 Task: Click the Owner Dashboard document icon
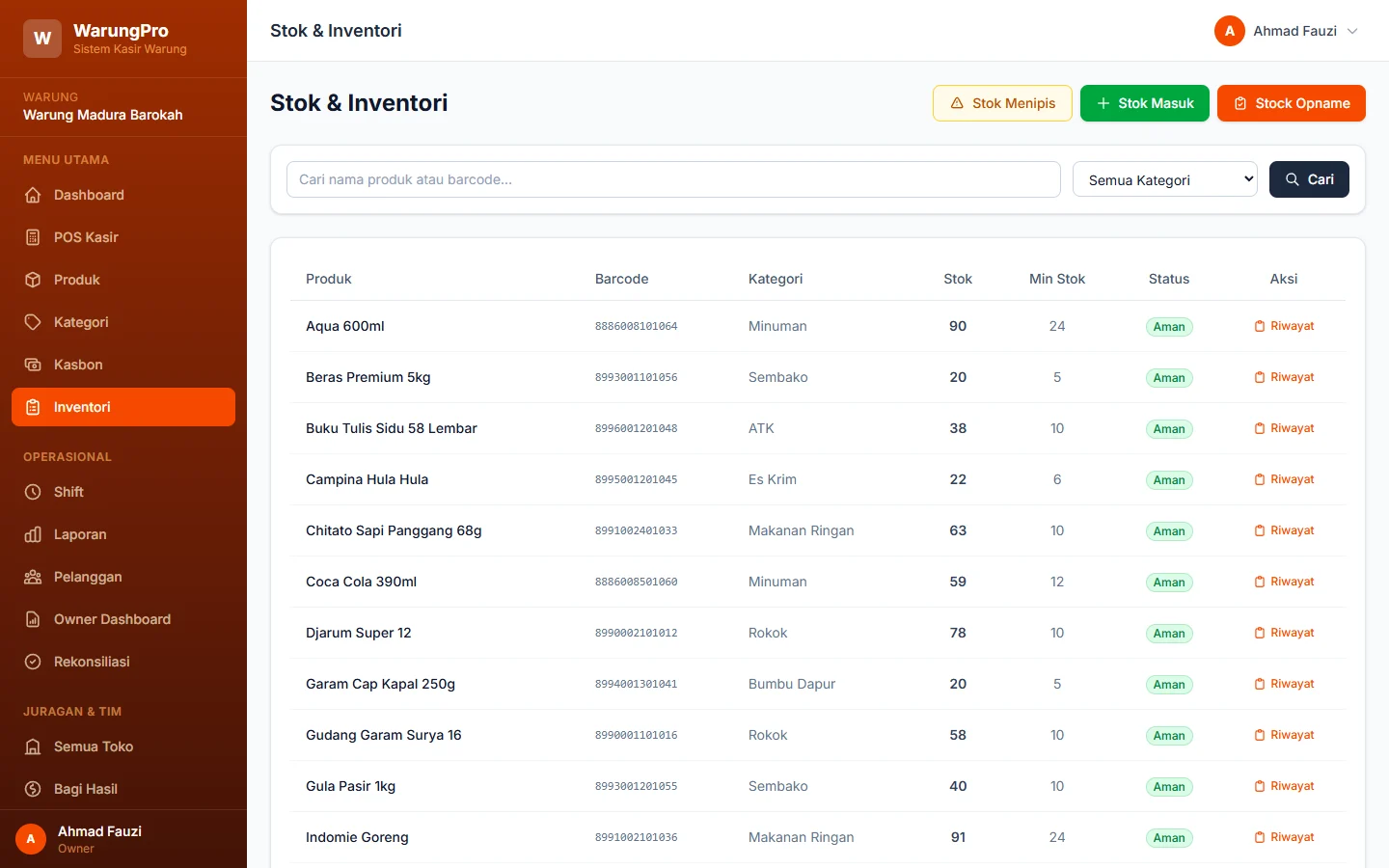tap(33, 619)
